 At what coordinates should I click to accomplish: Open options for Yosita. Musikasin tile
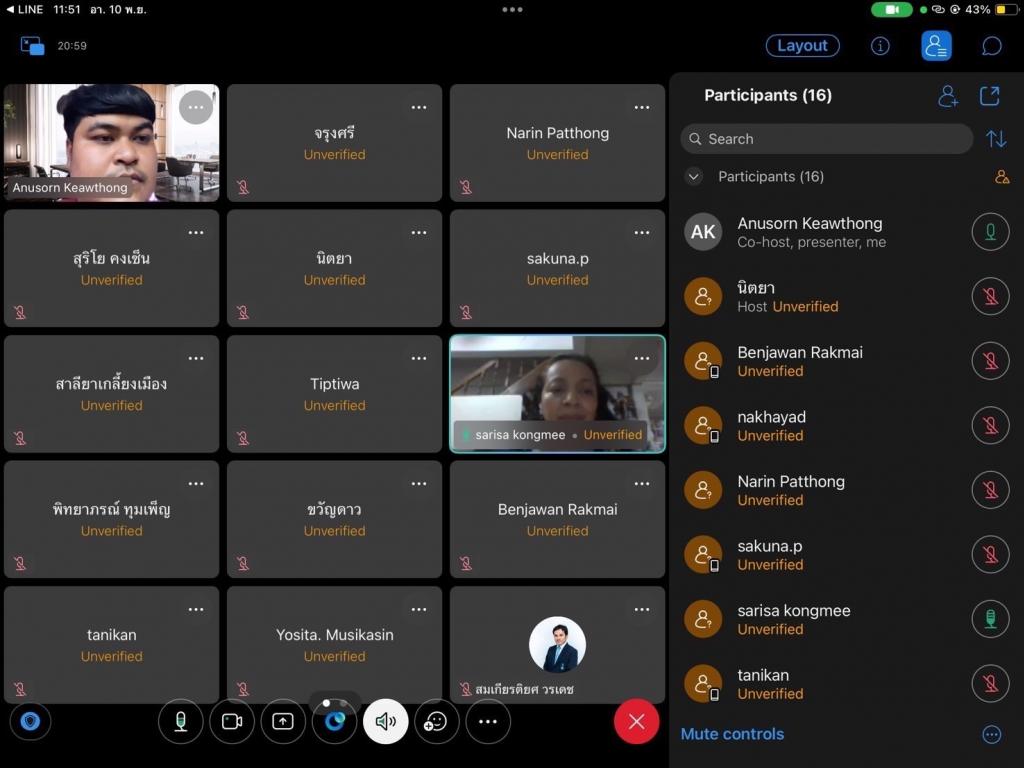pyautogui.click(x=419, y=609)
